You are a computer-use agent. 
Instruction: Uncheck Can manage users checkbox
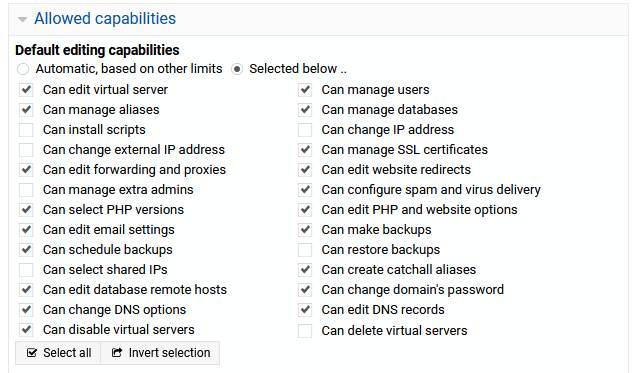pyautogui.click(x=305, y=90)
